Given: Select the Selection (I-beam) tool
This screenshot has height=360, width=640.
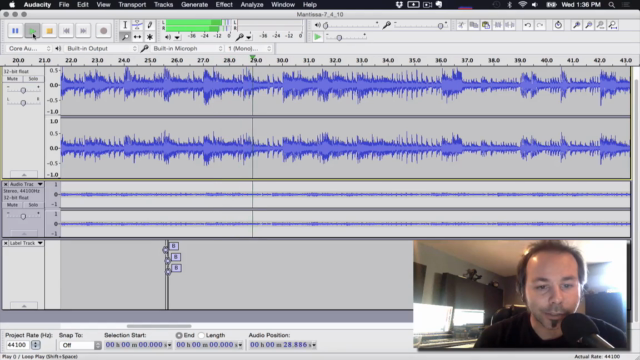Looking at the screenshot, I should [x=125, y=25].
